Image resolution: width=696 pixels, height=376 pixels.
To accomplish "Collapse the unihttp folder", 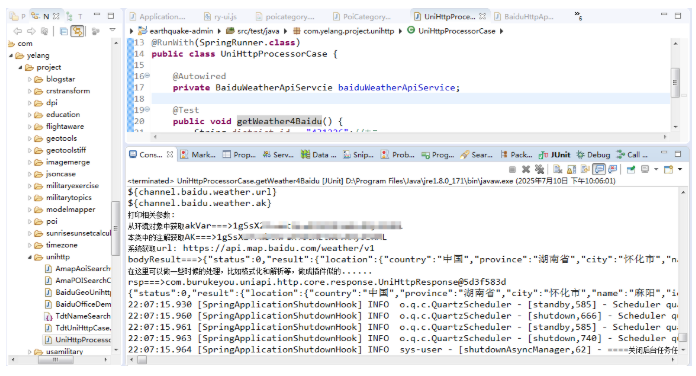I will [x=30, y=257].
